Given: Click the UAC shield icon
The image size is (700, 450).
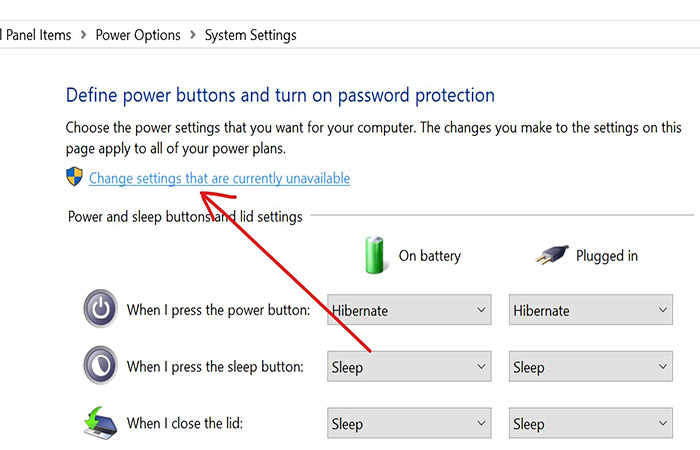Looking at the screenshot, I should 74,177.
